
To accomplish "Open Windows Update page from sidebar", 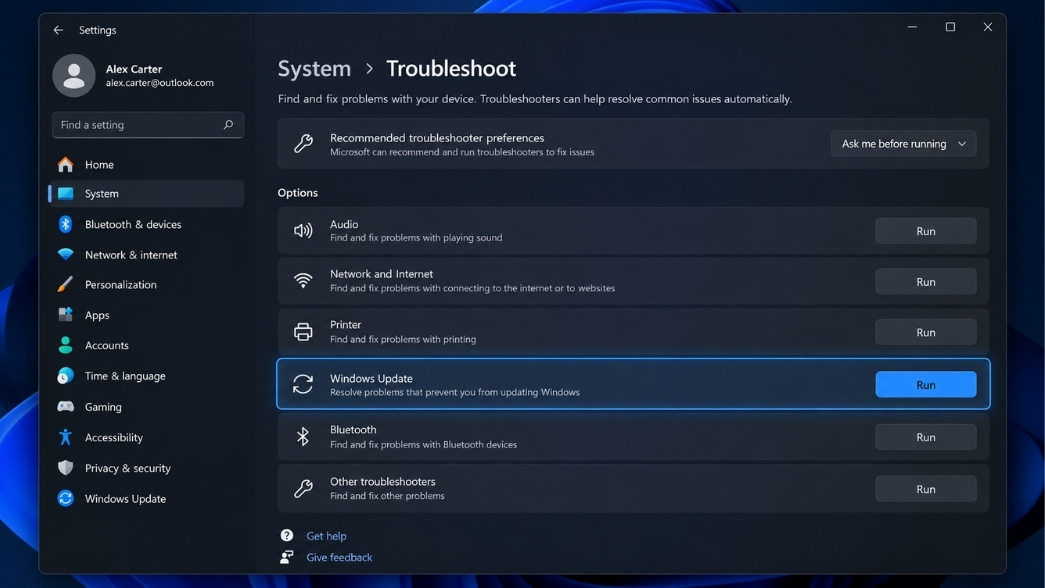I will point(147,499).
